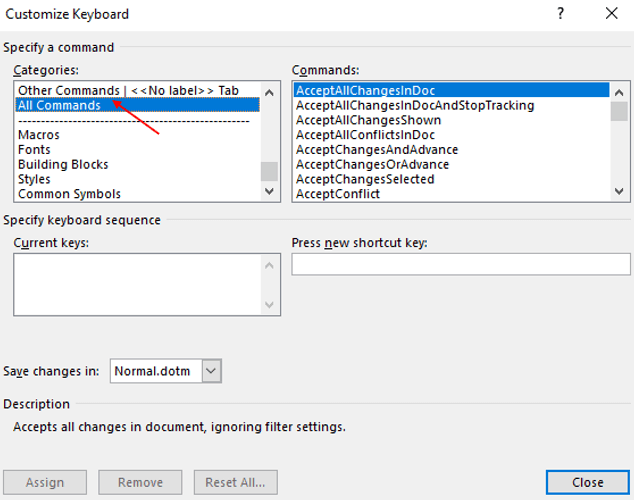Choose Building Blocks in Categories
634x500 pixels.
63,165
